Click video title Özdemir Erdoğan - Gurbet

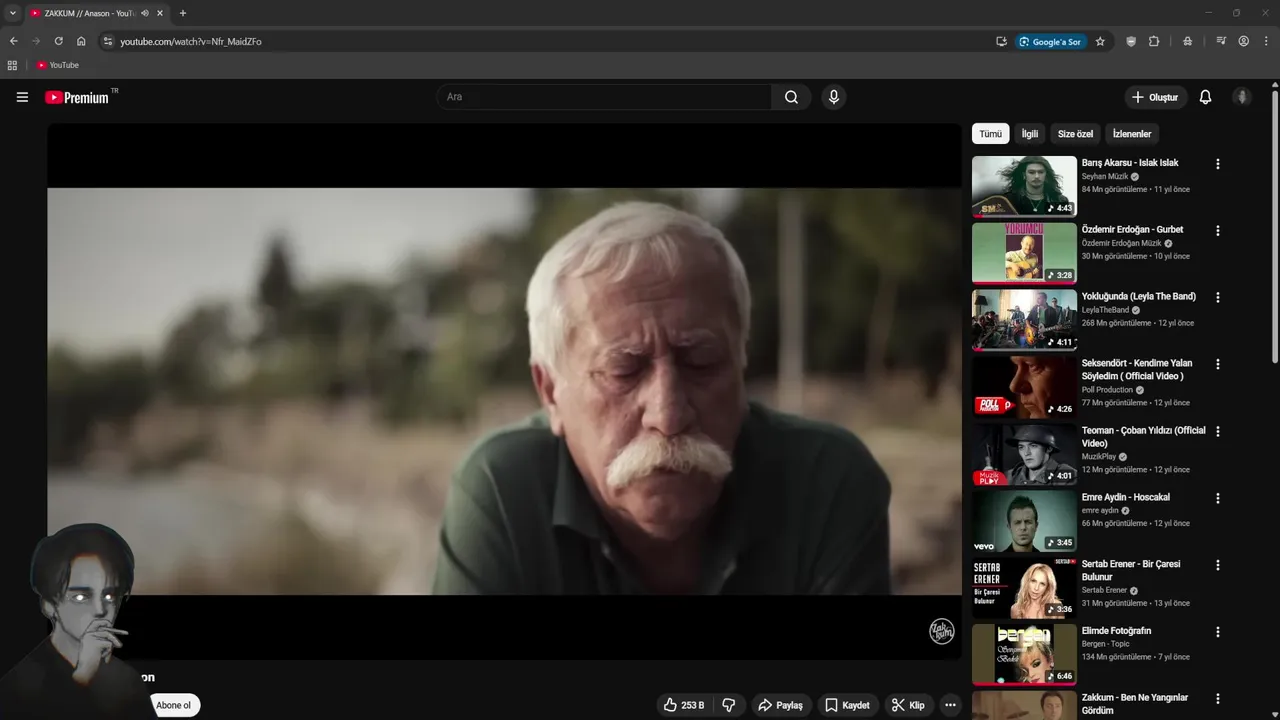tap(1132, 230)
